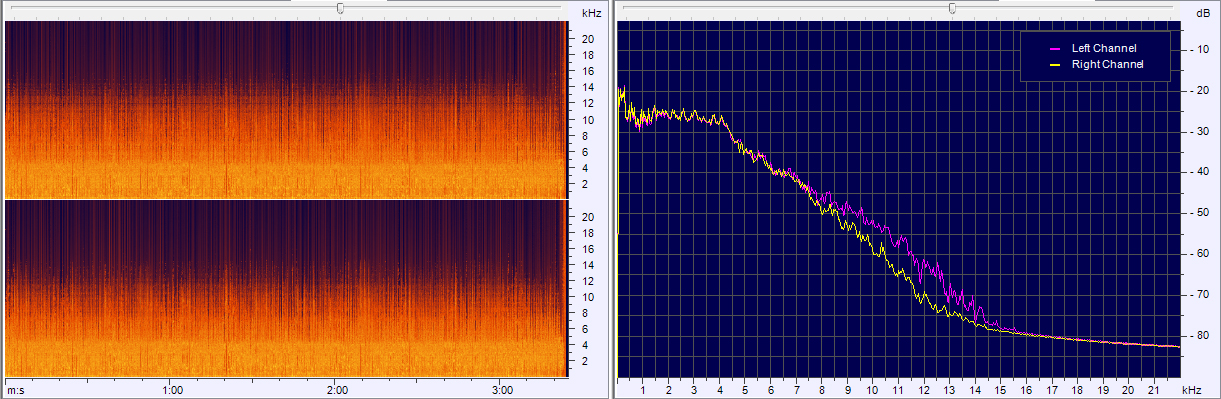Click the magenta line swatch in the legend
The height and width of the screenshot is (399, 1221).
1054,48
